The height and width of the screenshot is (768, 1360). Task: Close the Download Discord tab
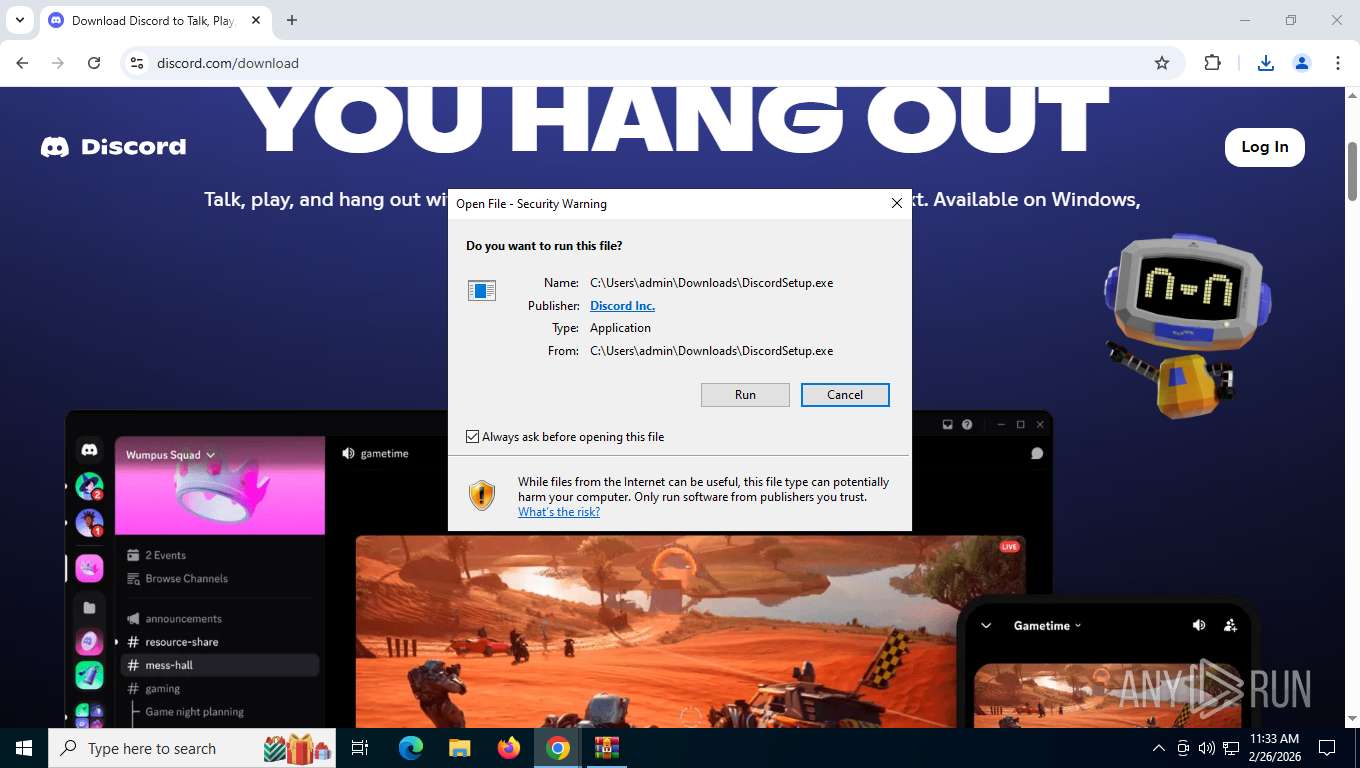point(256,20)
